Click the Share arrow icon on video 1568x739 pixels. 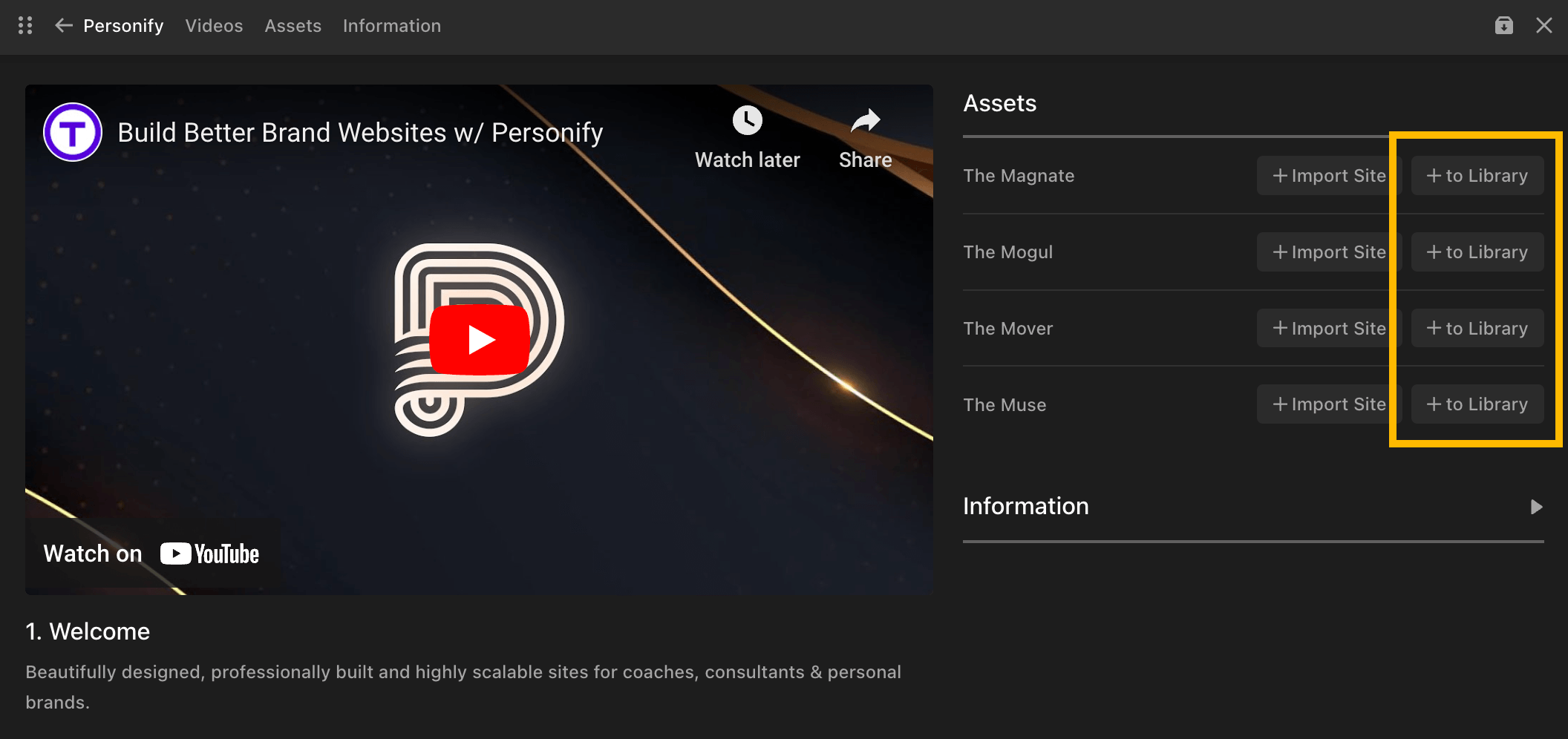coord(866,120)
